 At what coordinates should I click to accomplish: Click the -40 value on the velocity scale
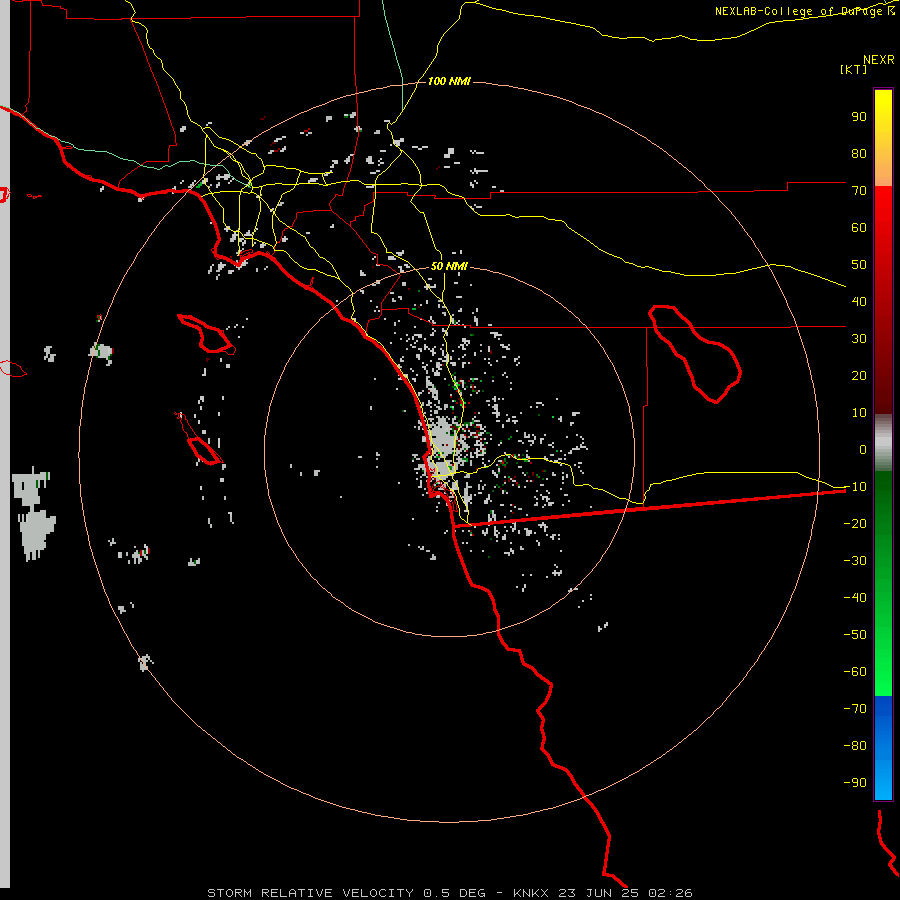pos(855,598)
